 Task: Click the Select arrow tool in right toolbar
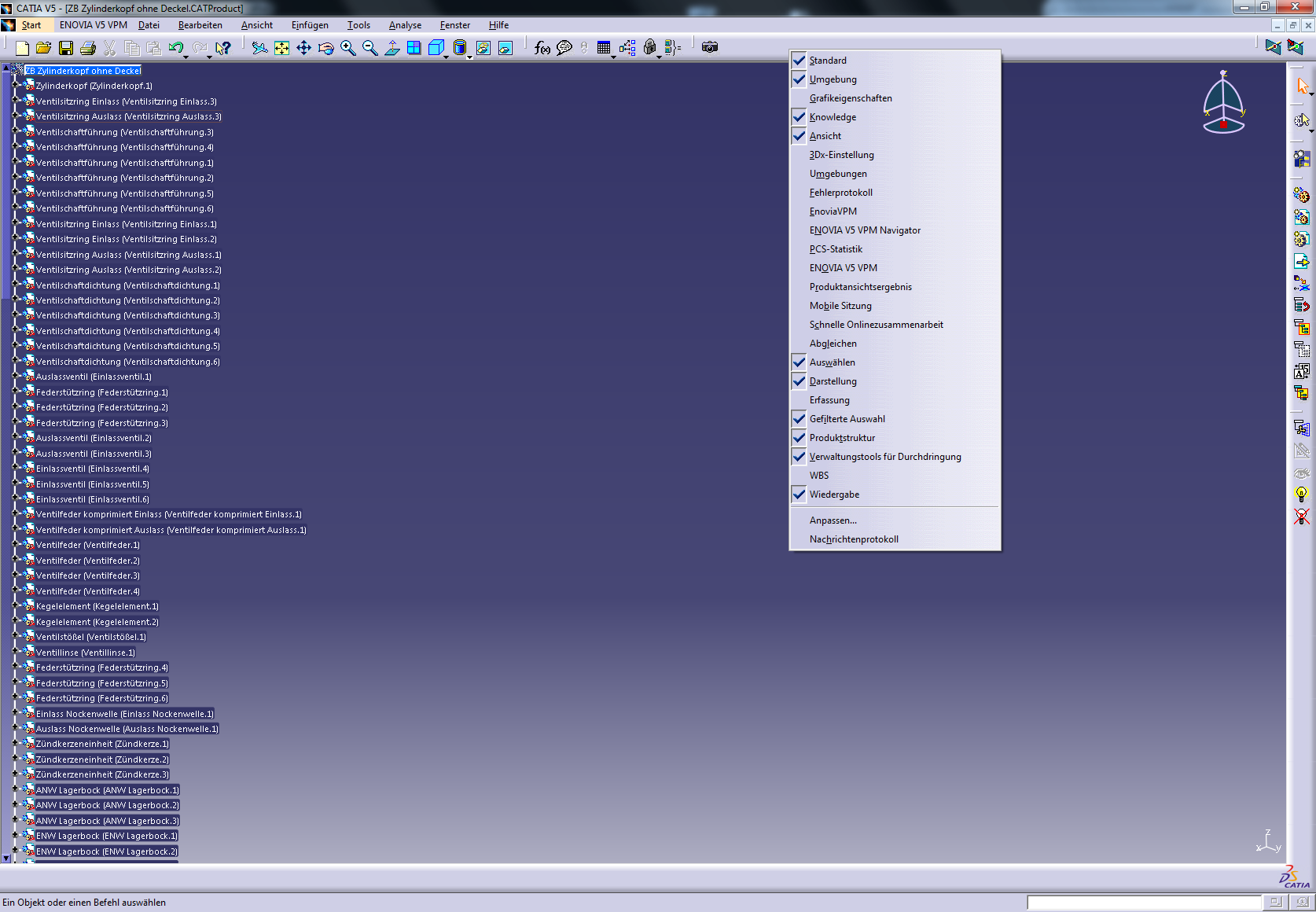tap(1302, 86)
